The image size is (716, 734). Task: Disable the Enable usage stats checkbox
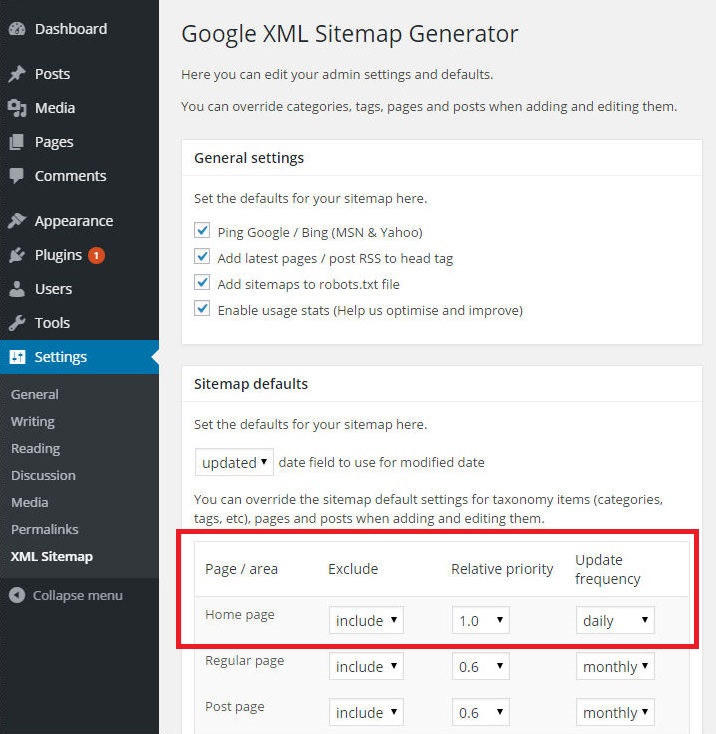(x=201, y=310)
